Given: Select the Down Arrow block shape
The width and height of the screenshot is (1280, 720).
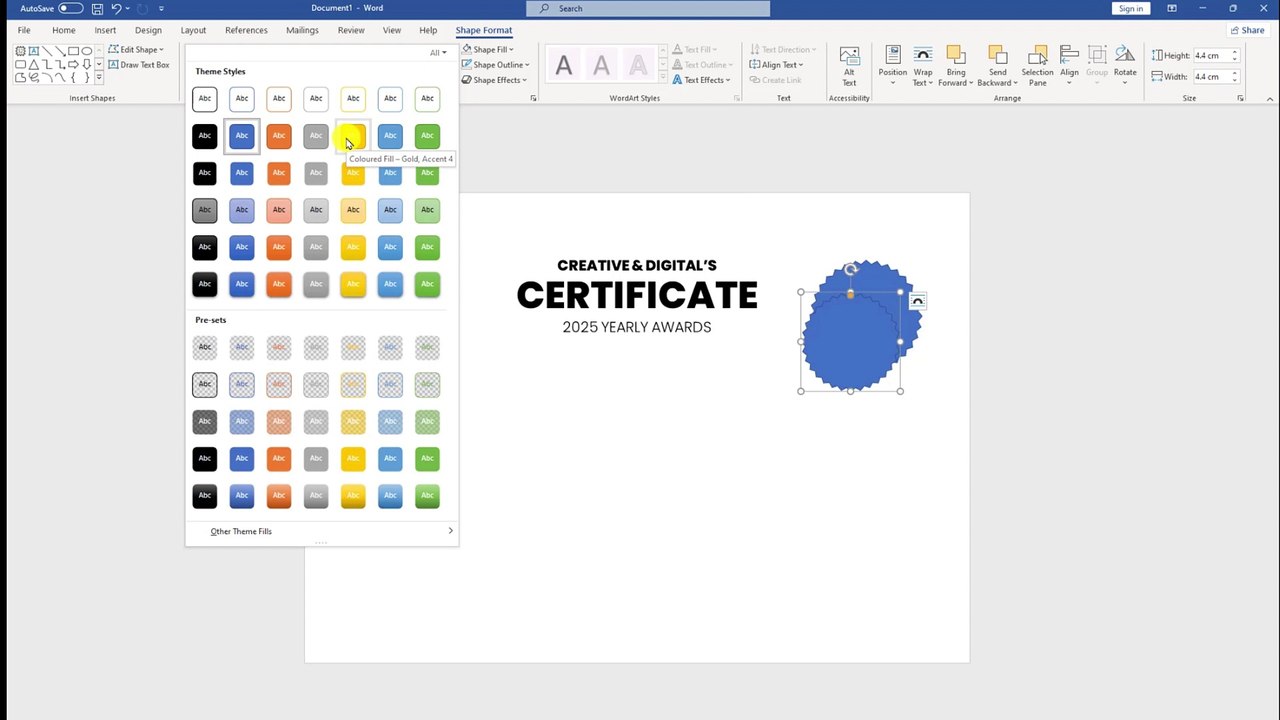Looking at the screenshot, I should pyautogui.click(x=87, y=64).
